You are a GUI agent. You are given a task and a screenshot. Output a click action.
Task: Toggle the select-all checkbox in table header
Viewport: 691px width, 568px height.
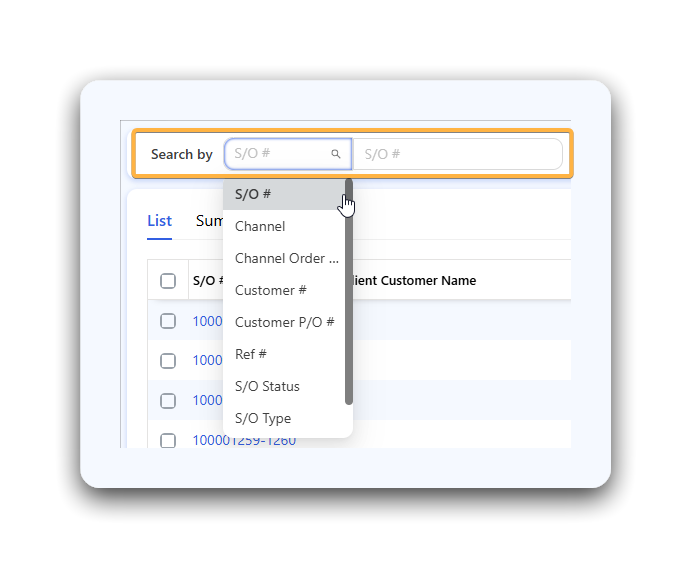click(x=168, y=281)
